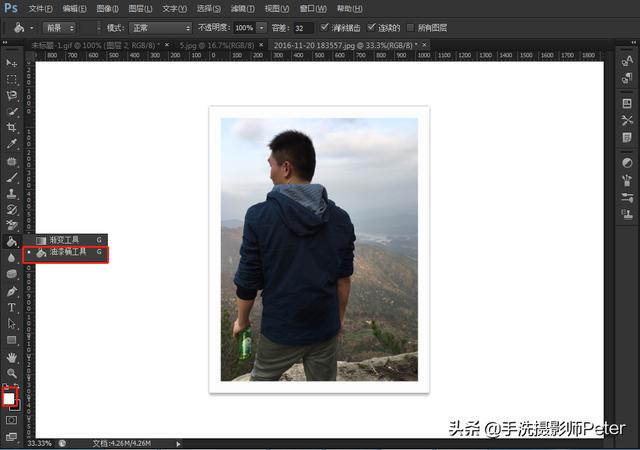Screen dimensions: 640x450
Task: Open the 模式 blend mode dropdown
Action: coord(160,28)
